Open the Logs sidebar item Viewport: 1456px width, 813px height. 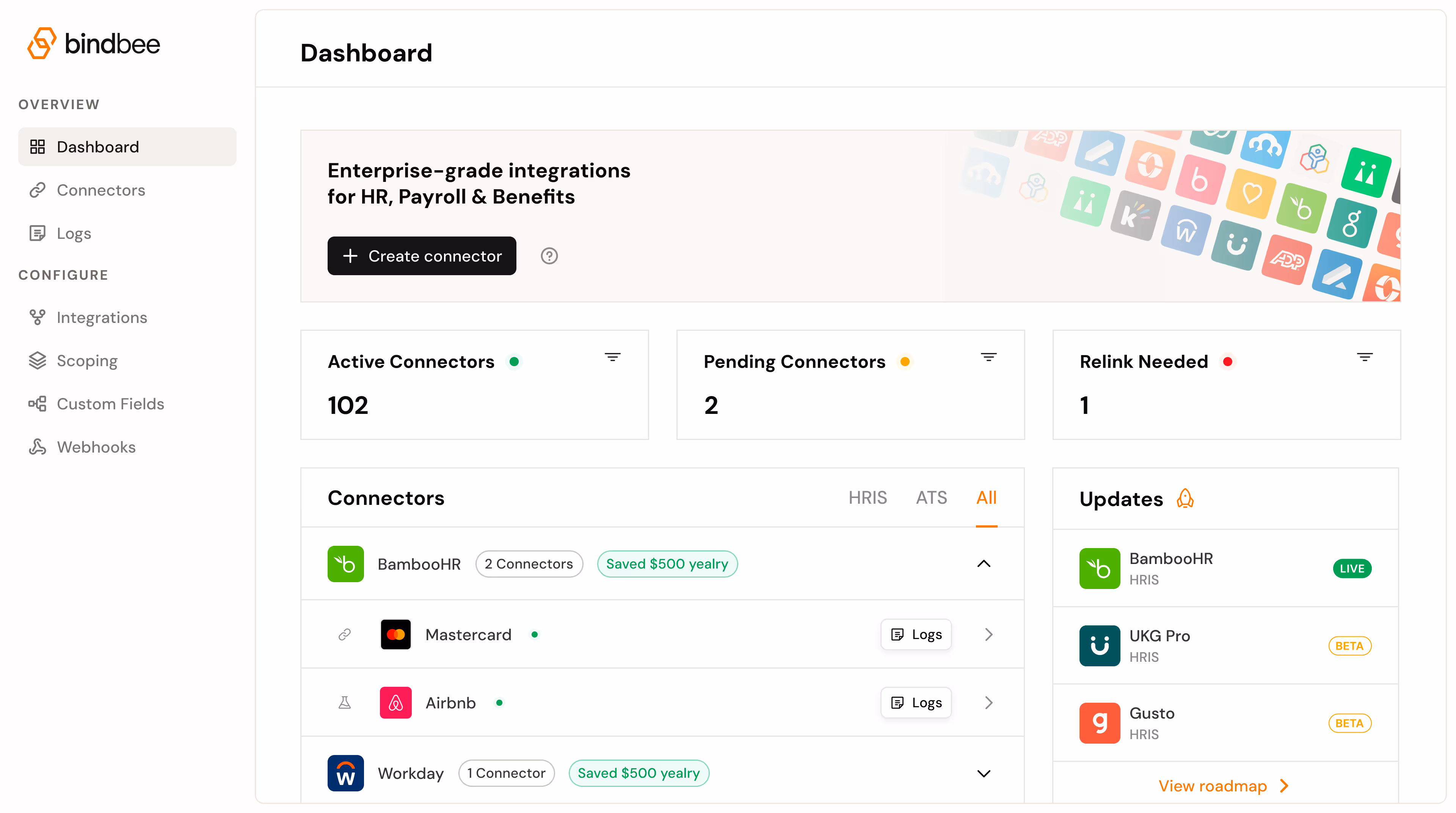(x=74, y=233)
